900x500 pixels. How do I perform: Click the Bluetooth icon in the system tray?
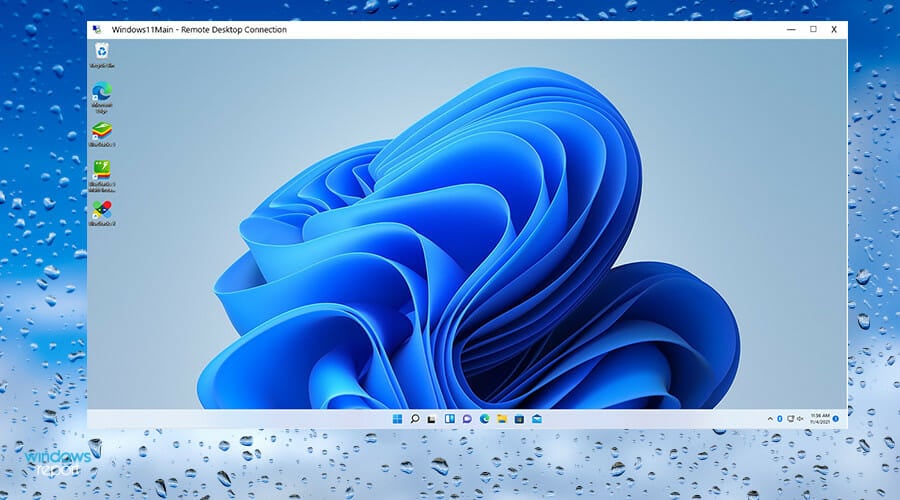[x=779, y=419]
